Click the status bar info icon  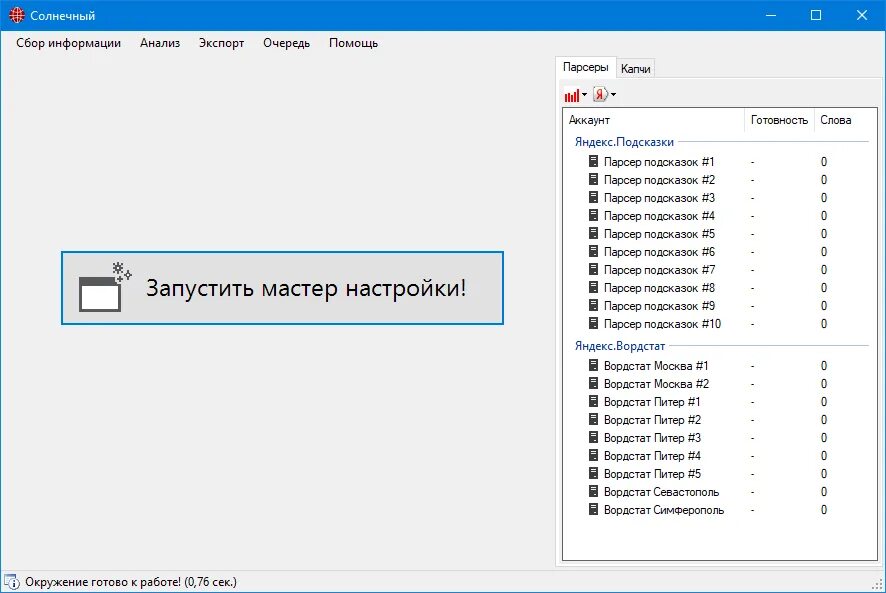tap(11, 582)
